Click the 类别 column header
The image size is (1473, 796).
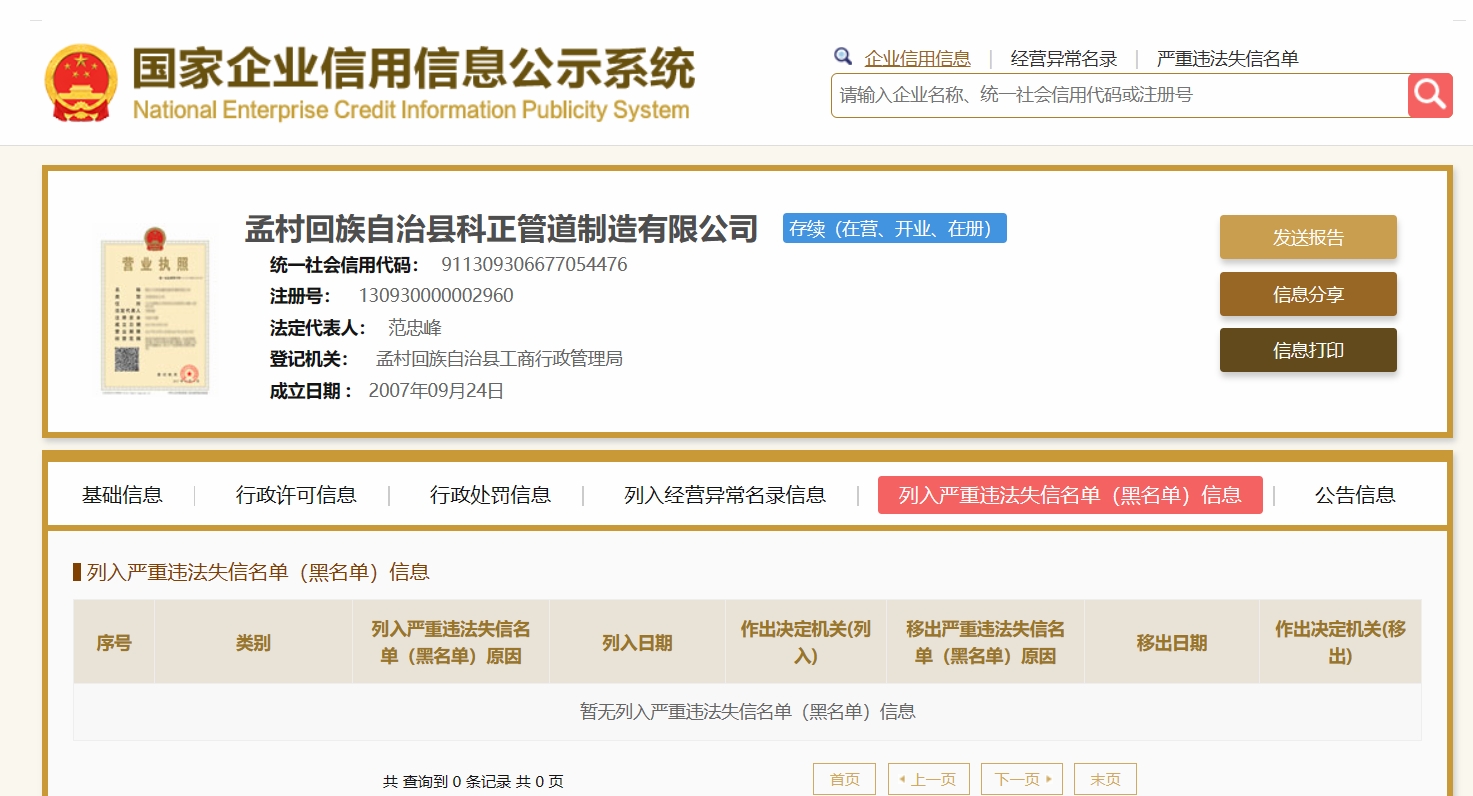coord(253,643)
